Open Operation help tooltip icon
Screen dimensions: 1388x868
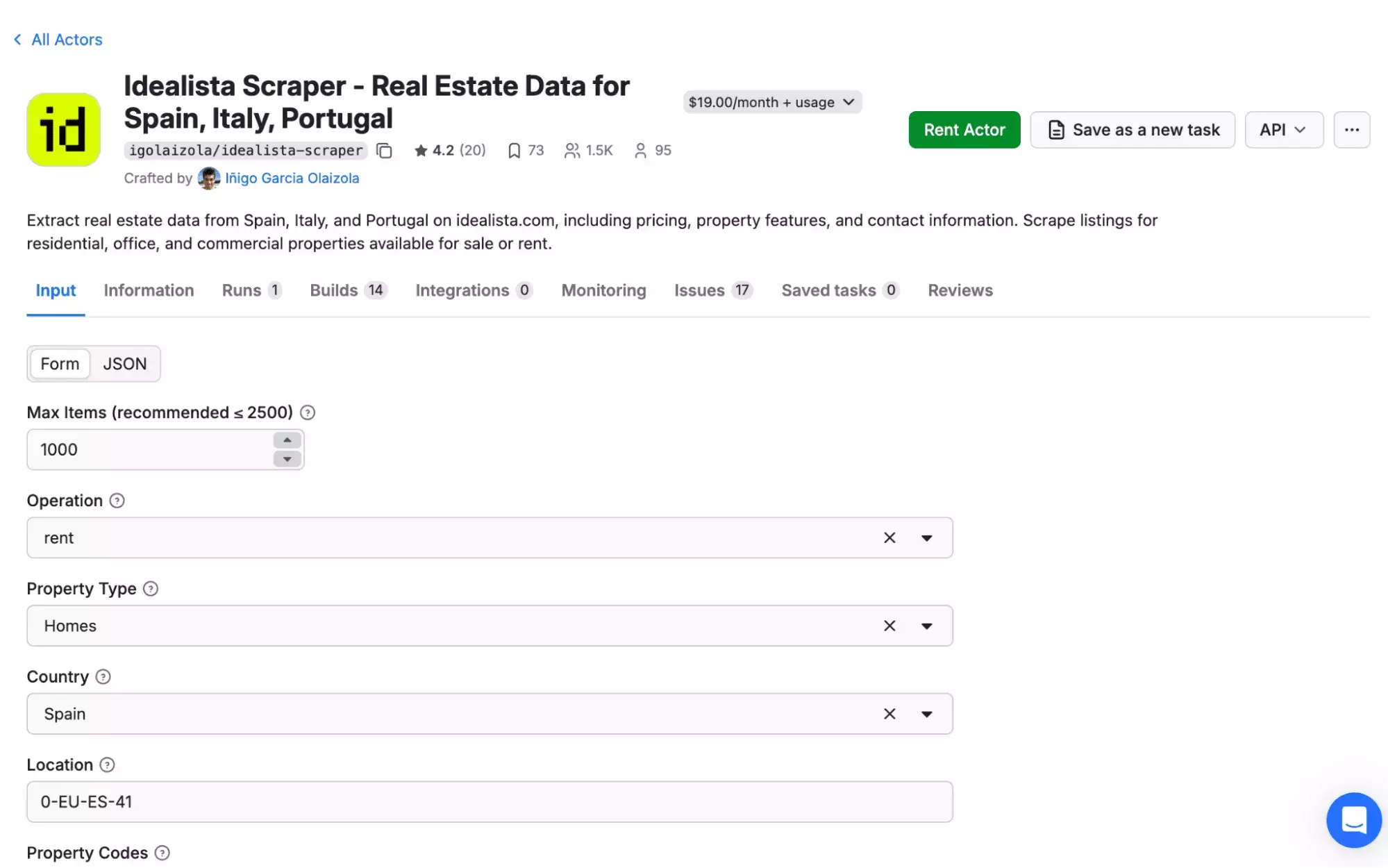coord(117,501)
